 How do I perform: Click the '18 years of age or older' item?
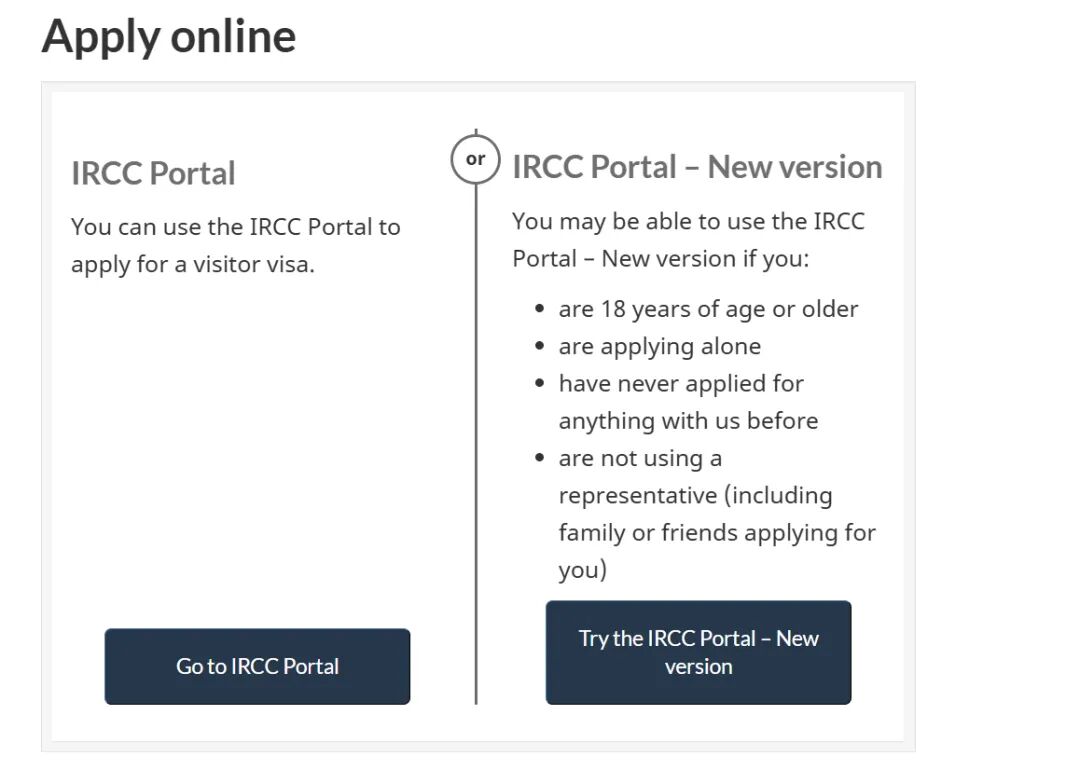[708, 309]
